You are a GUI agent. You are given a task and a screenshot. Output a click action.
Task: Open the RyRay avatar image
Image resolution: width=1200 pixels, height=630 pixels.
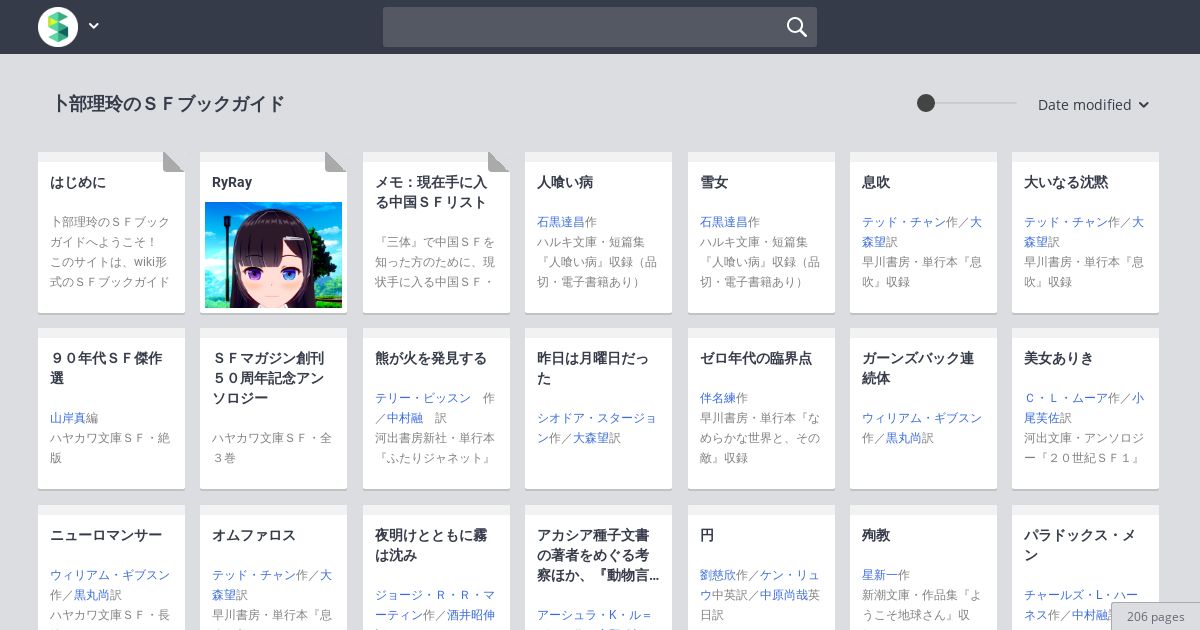273,255
